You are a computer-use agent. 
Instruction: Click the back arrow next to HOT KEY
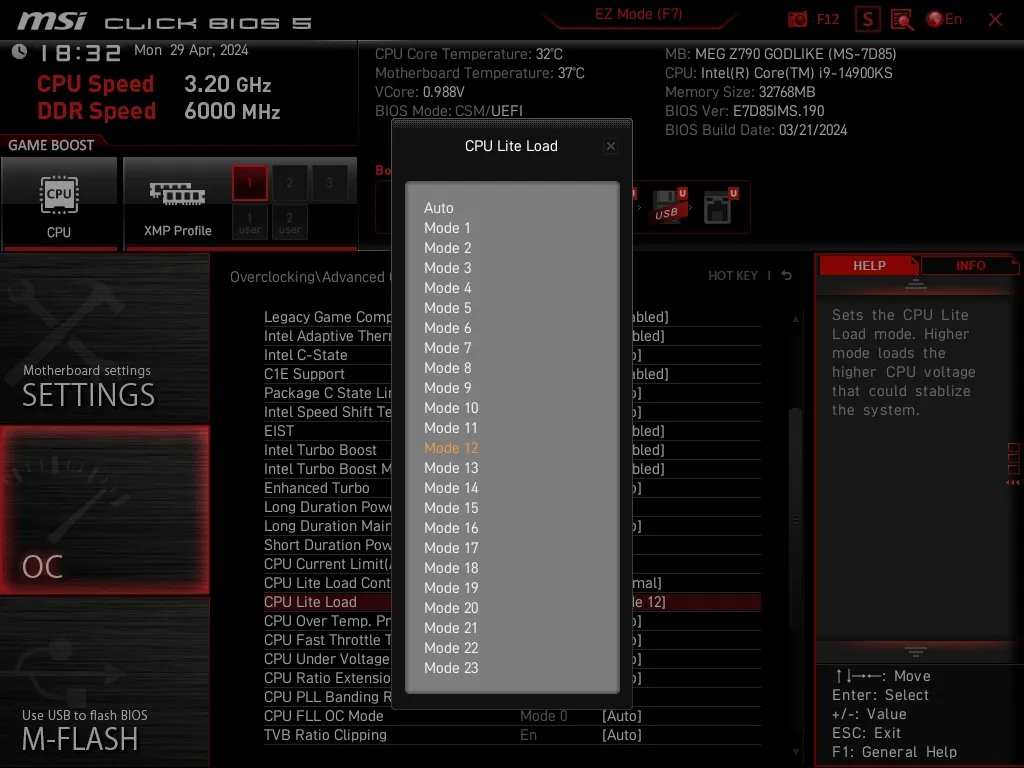click(786, 276)
